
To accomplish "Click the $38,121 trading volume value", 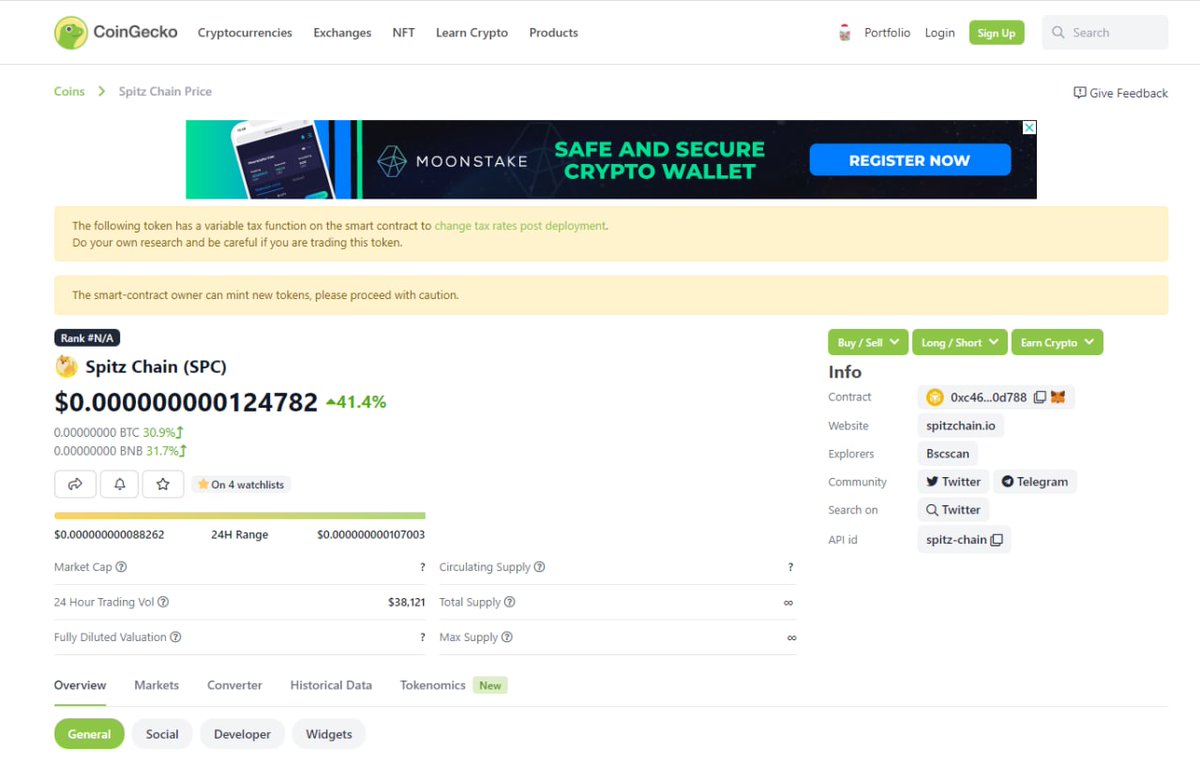I will point(407,602).
